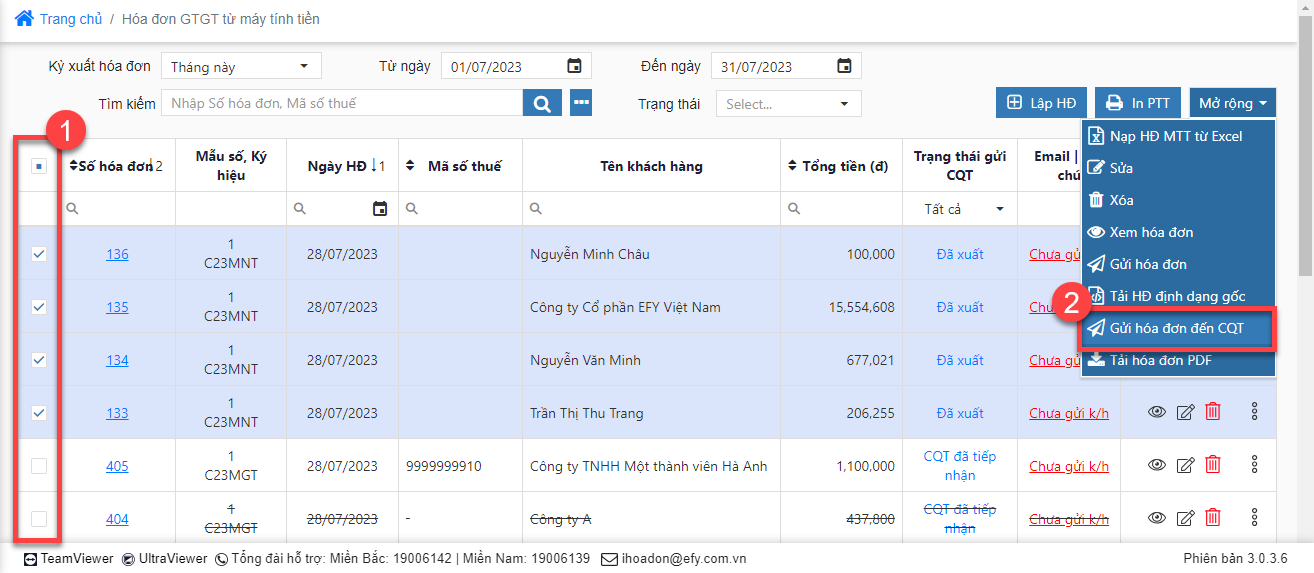Expand the Tất cả status filter dropdown
This screenshot has width=1314, height=573.
(x=964, y=209)
